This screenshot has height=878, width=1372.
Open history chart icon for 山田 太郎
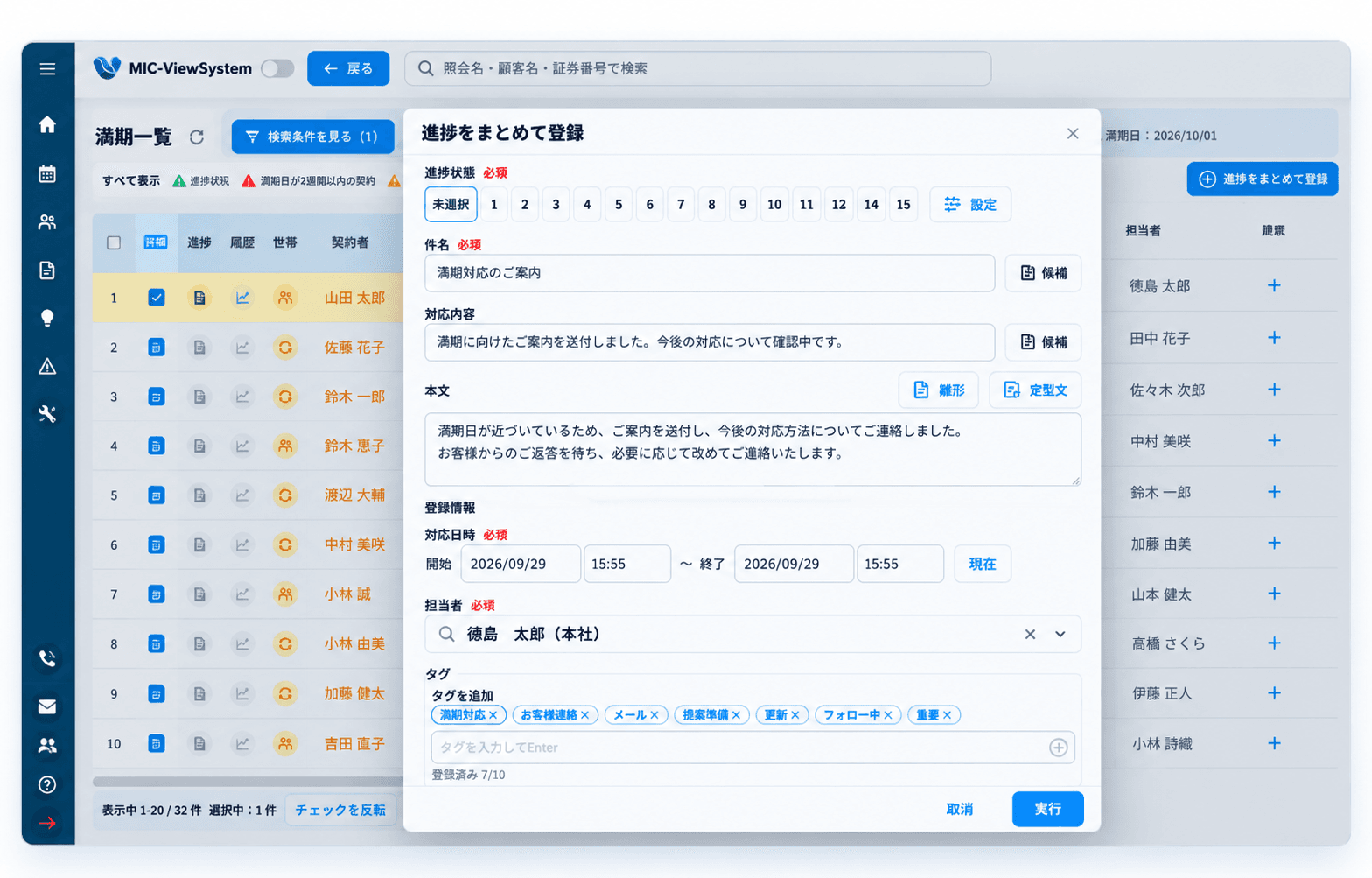click(x=242, y=298)
